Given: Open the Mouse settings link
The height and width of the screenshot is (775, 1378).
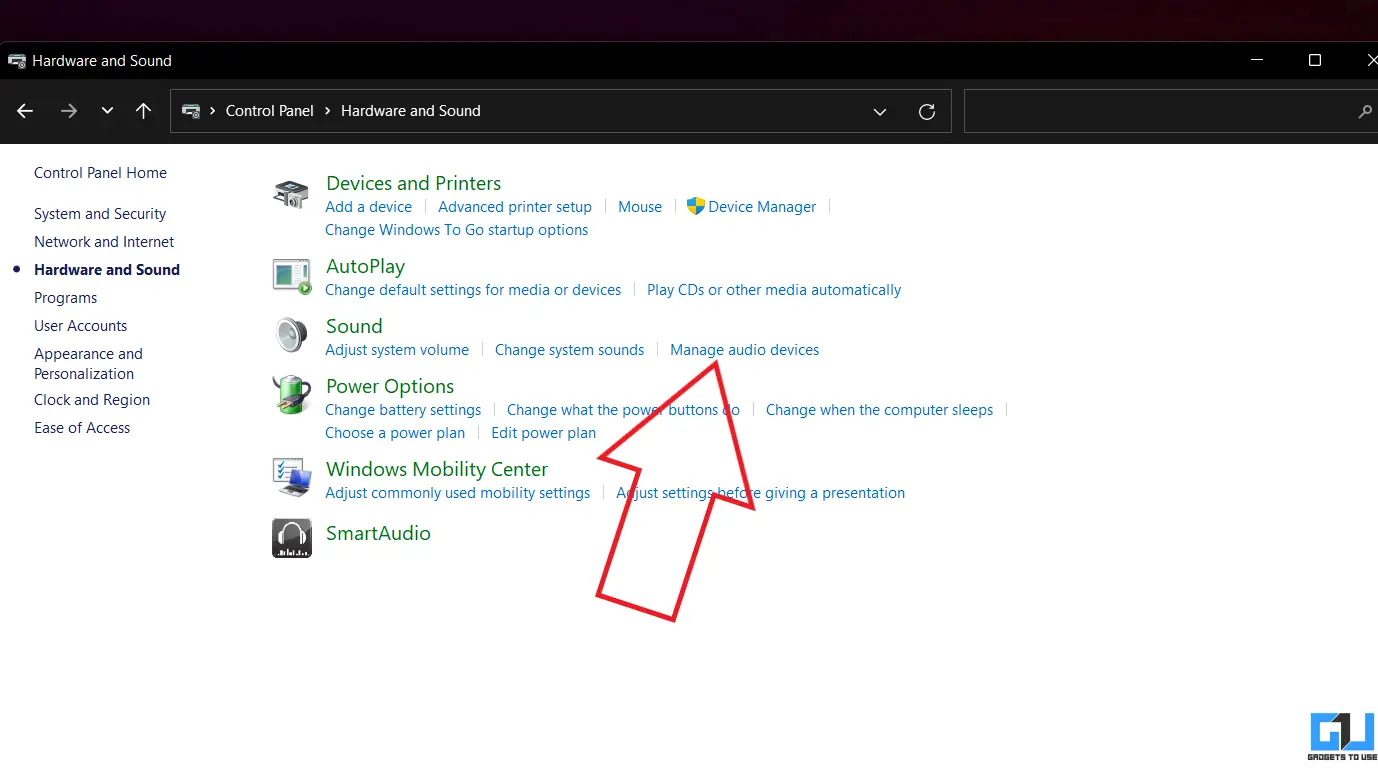Looking at the screenshot, I should tap(640, 207).
